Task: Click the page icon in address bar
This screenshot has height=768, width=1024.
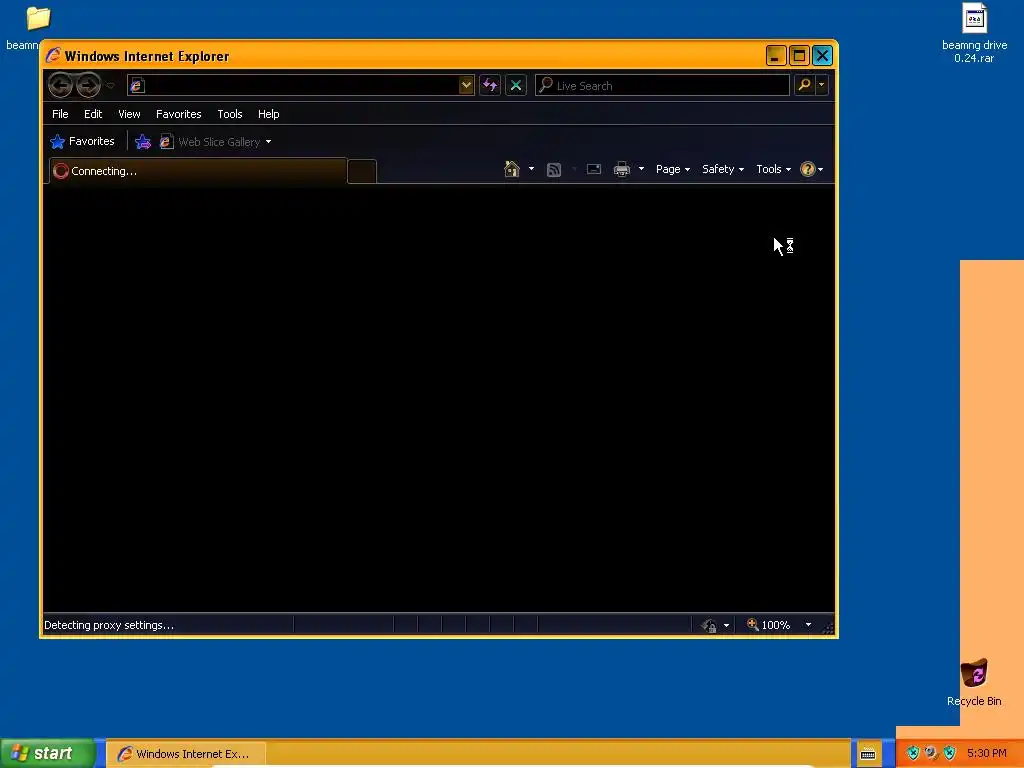Action: tap(137, 86)
